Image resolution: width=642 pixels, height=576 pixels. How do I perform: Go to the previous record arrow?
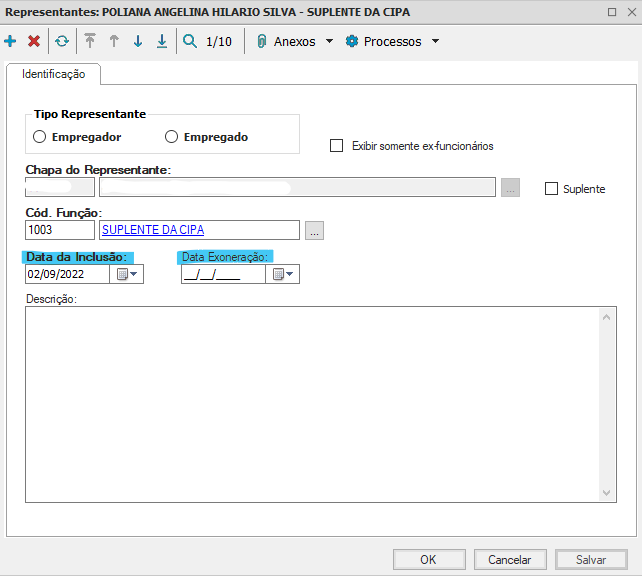(114, 42)
